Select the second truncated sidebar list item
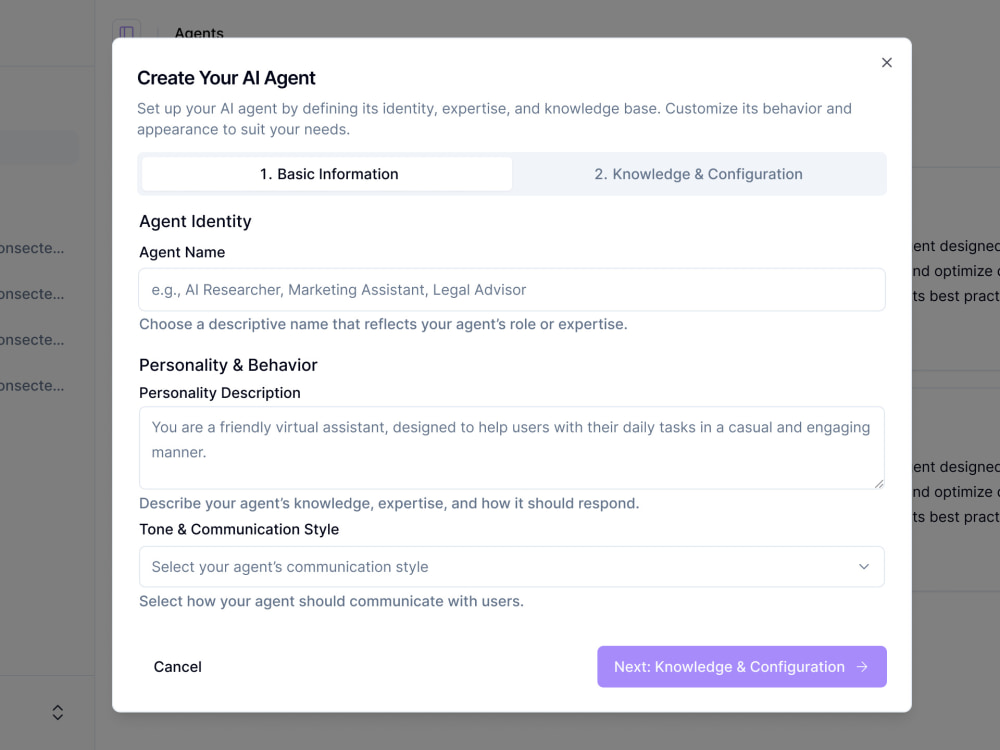 click(x=32, y=294)
